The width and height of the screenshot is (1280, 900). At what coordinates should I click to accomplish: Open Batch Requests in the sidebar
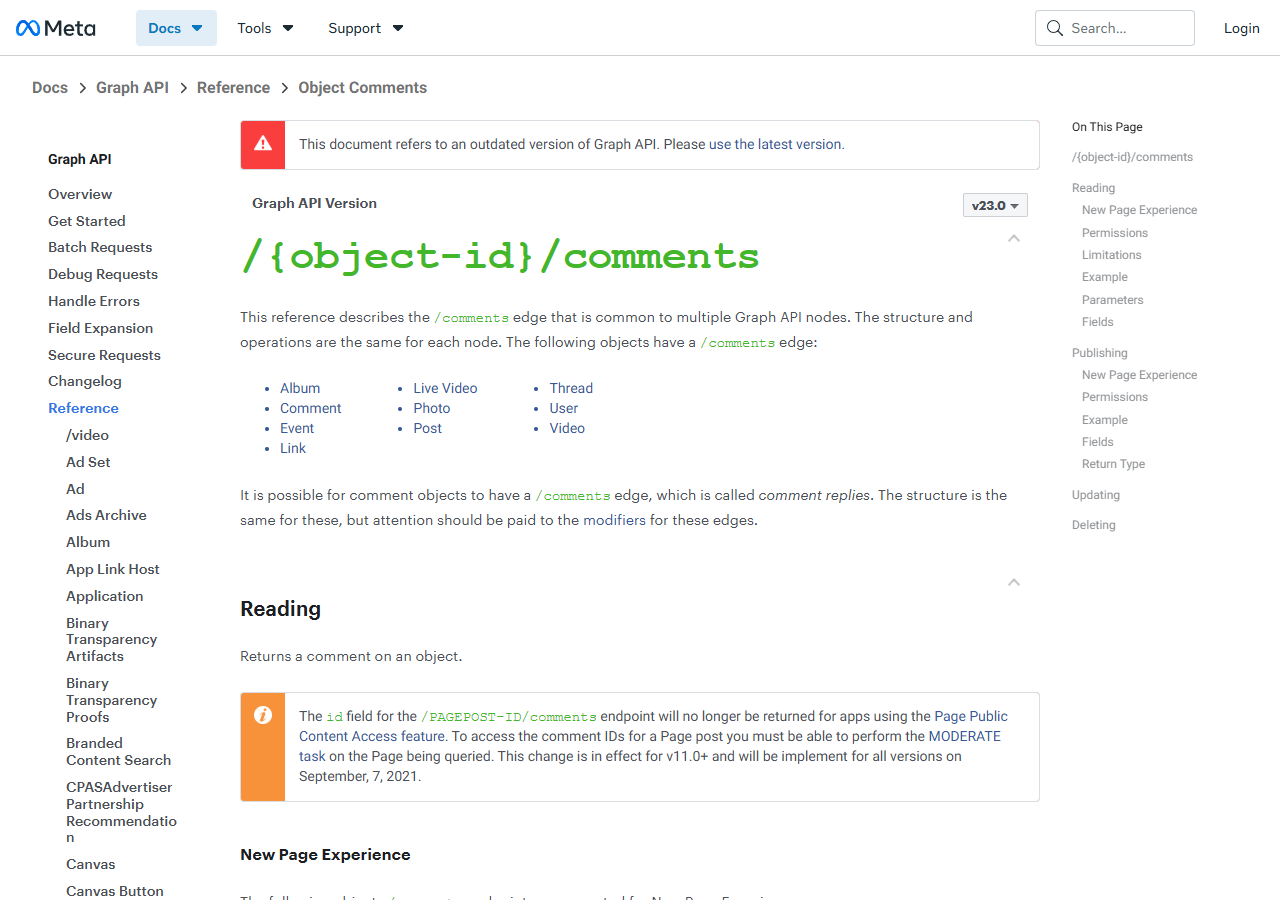point(100,247)
